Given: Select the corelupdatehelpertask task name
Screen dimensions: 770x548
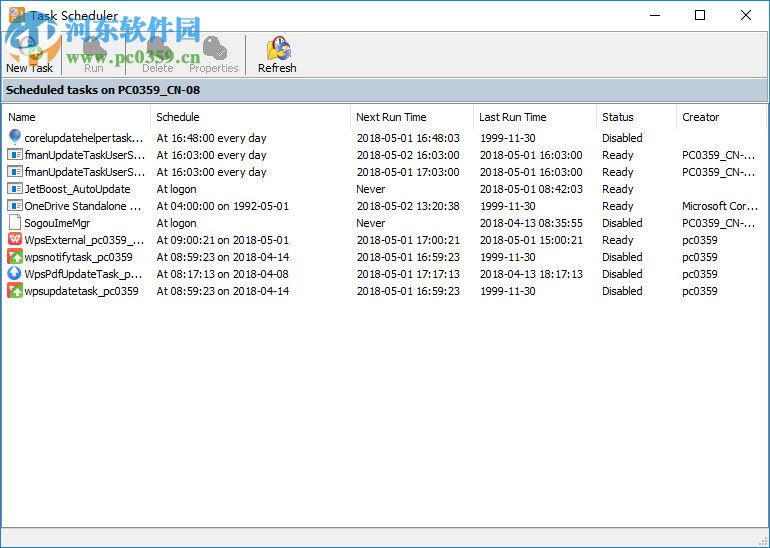Looking at the screenshot, I should tap(84, 138).
